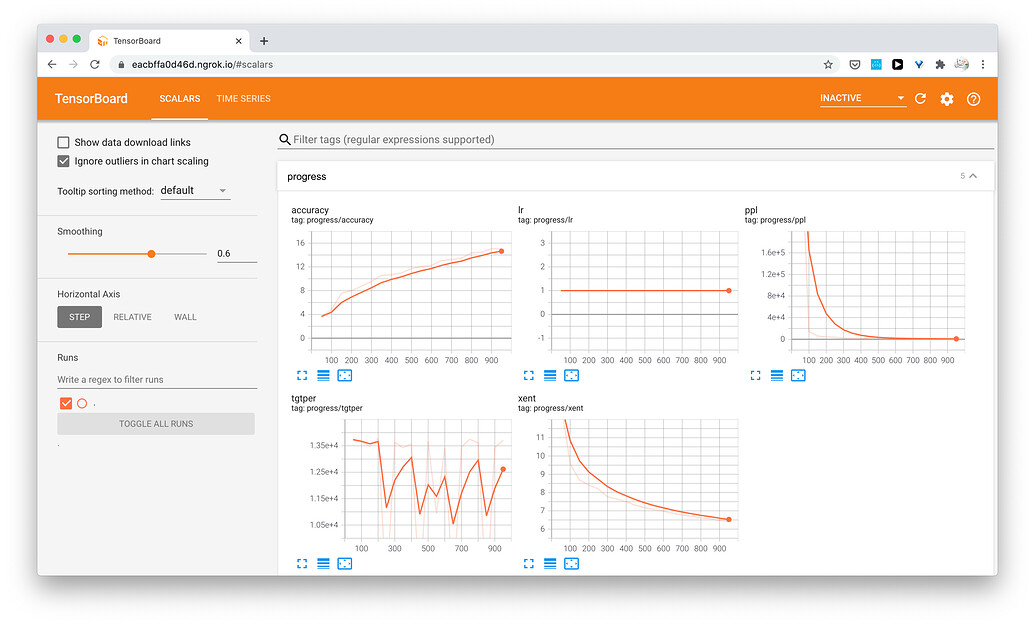Reload data with the refresh icon
The width and height of the screenshot is (1035, 625).
tap(921, 99)
